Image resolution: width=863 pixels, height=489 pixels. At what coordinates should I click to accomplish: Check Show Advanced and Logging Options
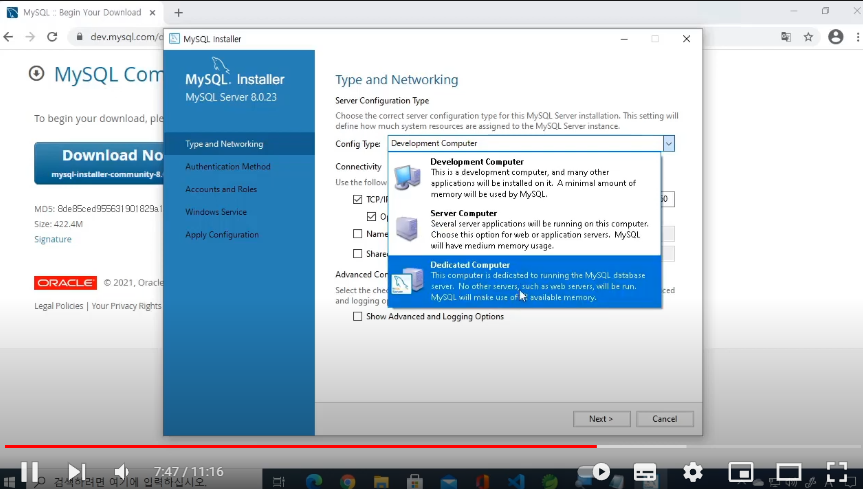click(358, 317)
